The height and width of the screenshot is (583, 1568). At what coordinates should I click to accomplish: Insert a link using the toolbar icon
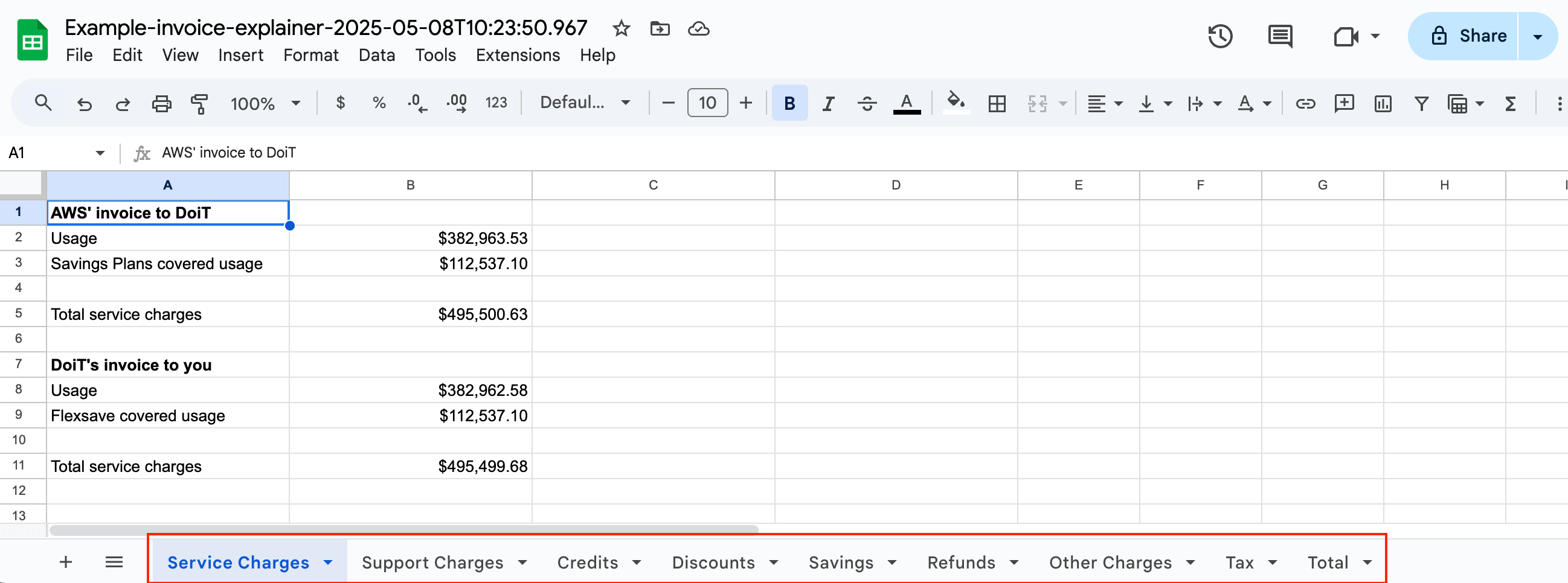point(1305,103)
